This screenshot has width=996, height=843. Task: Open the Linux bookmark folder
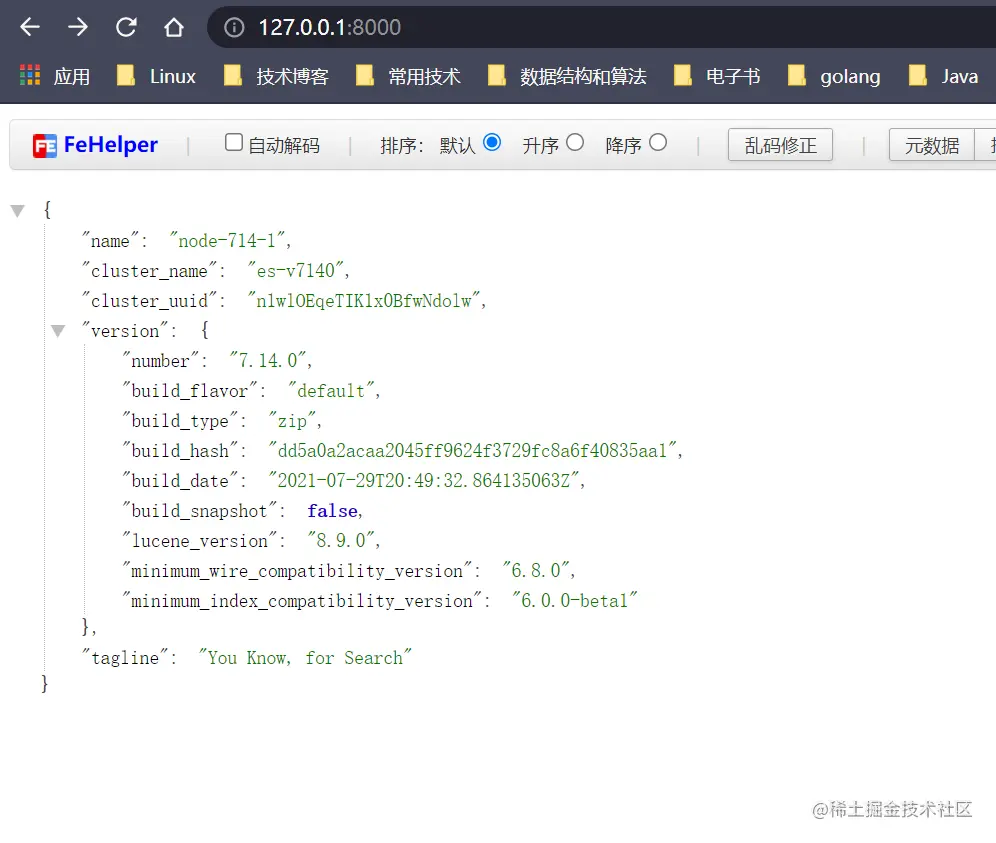[156, 76]
